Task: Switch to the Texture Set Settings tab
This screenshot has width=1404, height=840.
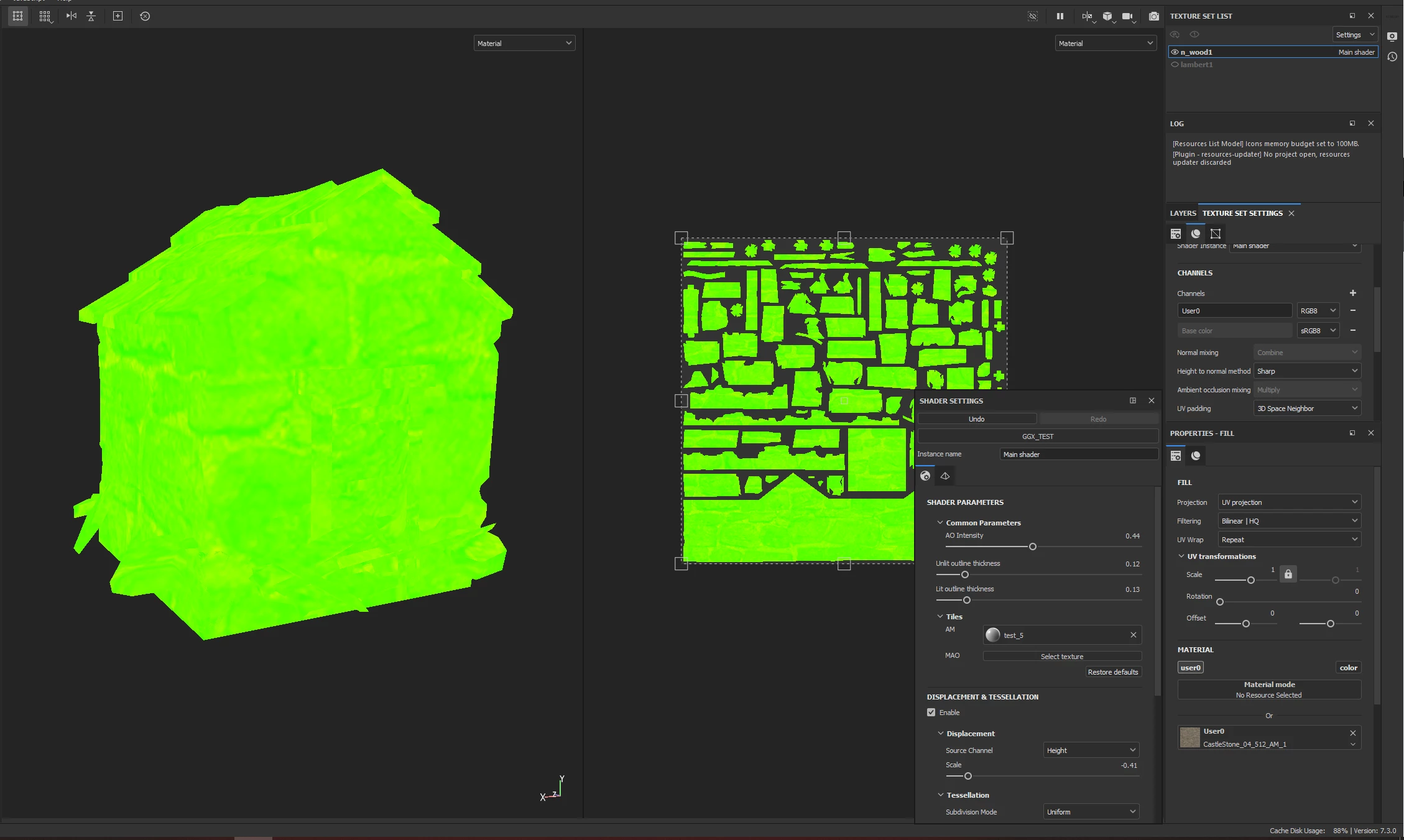Action: 1242,213
